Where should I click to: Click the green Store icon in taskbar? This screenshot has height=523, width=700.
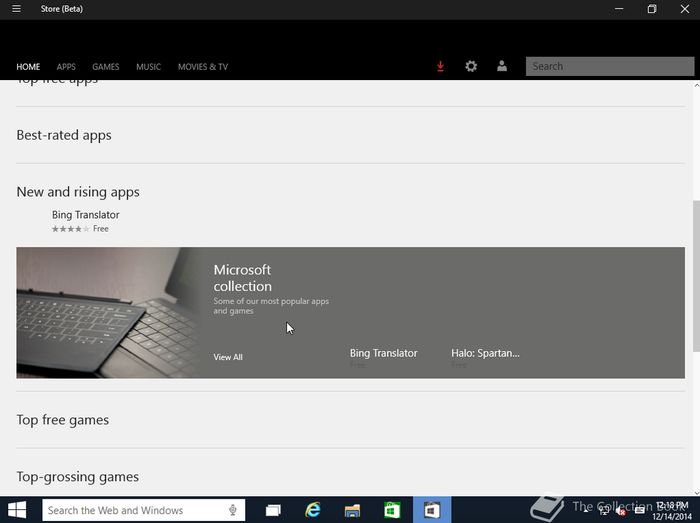(x=392, y=510)
